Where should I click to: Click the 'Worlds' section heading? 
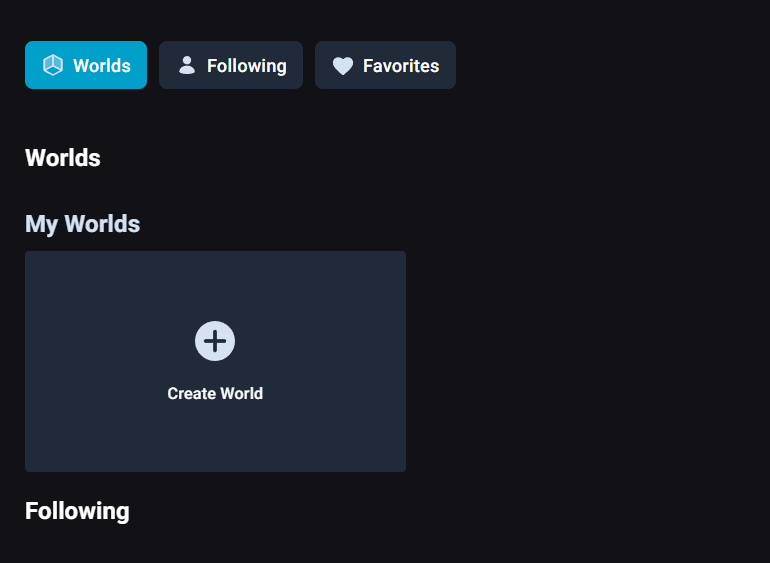pos(63,158)
